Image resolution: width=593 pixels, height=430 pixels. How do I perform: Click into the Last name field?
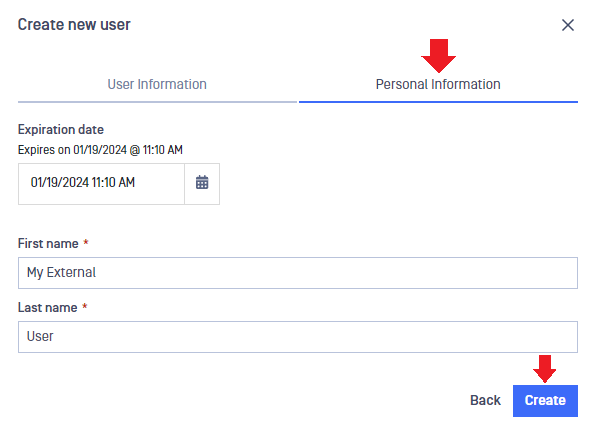pyautogui.click(x=298, y=337)
